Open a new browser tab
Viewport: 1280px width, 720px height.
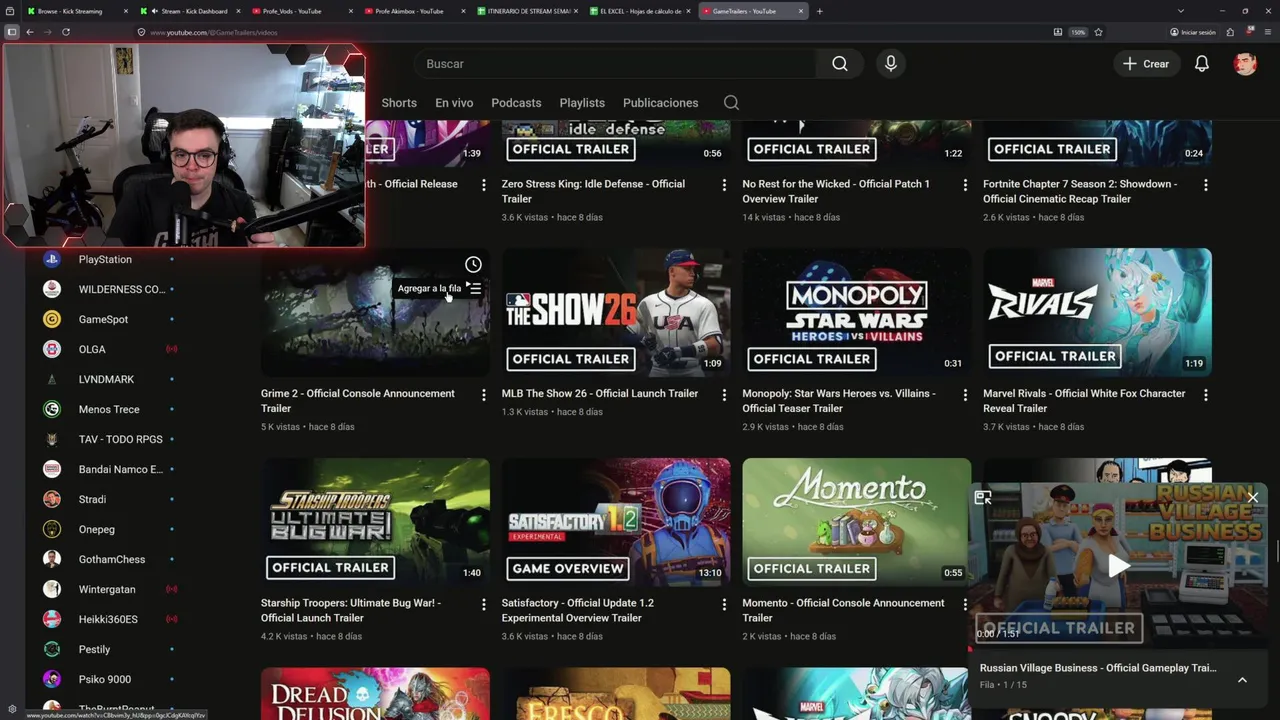click(819, 11)
